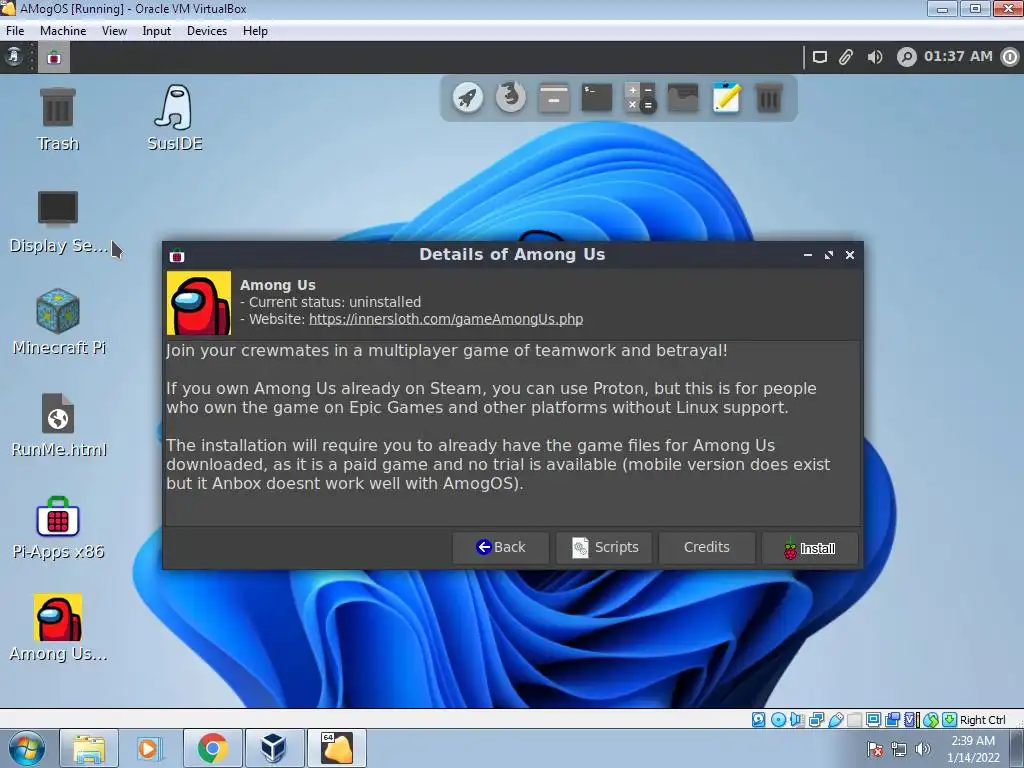The width and height of the screenshot is (1024, 768).
Task: Open the Among Us desktop shortcut
Action: coord(58,628)
